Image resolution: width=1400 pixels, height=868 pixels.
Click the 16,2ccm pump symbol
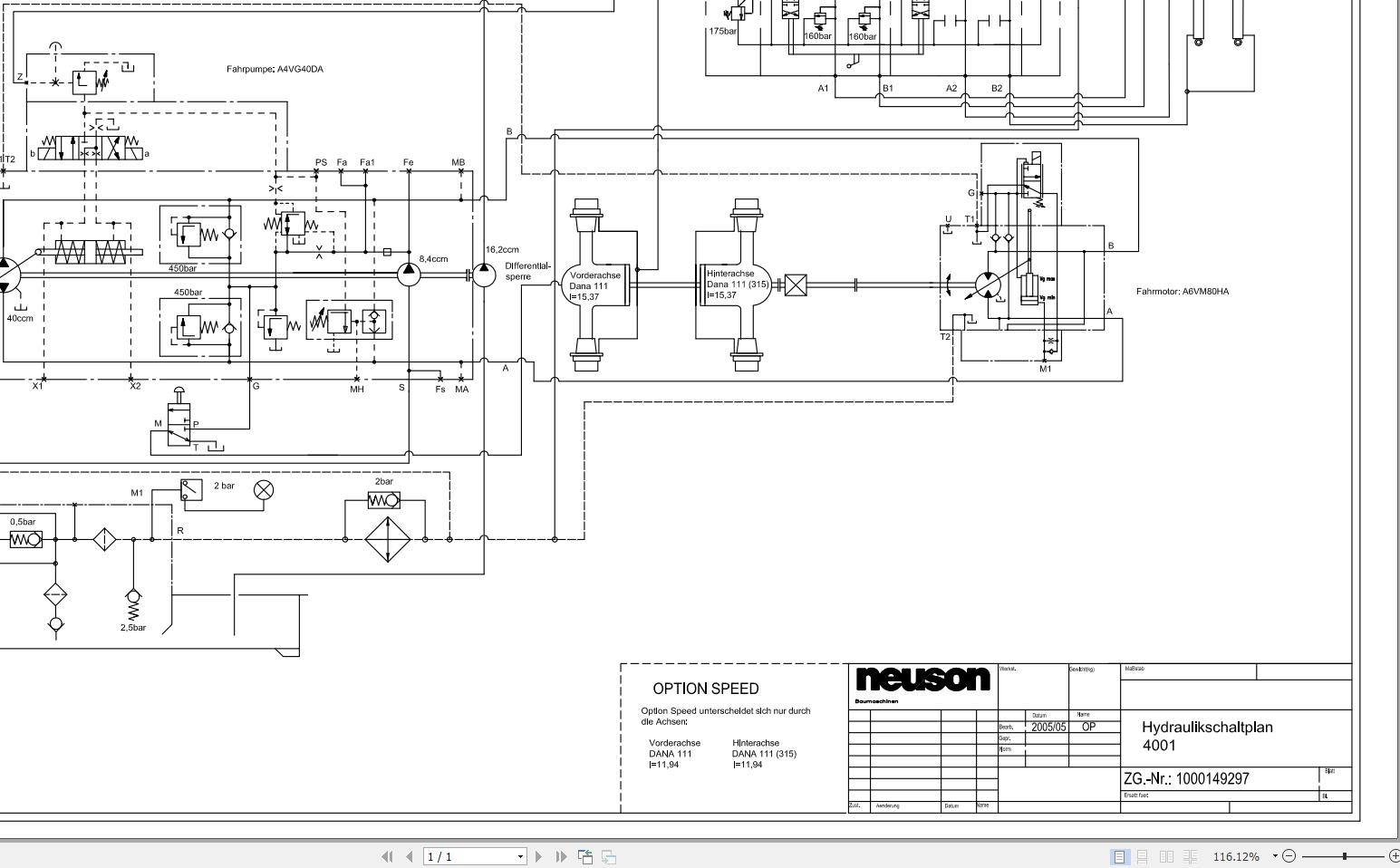coord(485,275)
